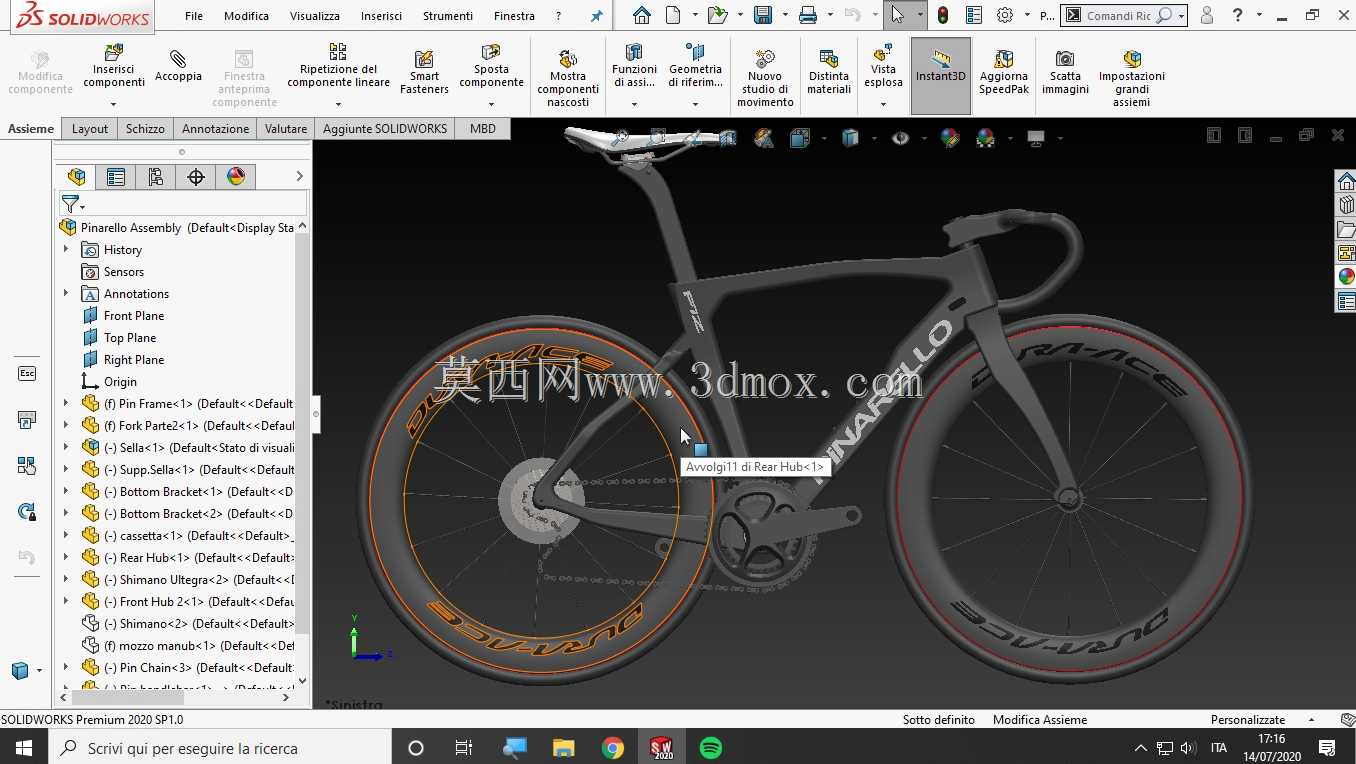Switch to the Aggiunte SOLIDWORKS tab
Screen dimensions: 1356x764
[385, 129]
